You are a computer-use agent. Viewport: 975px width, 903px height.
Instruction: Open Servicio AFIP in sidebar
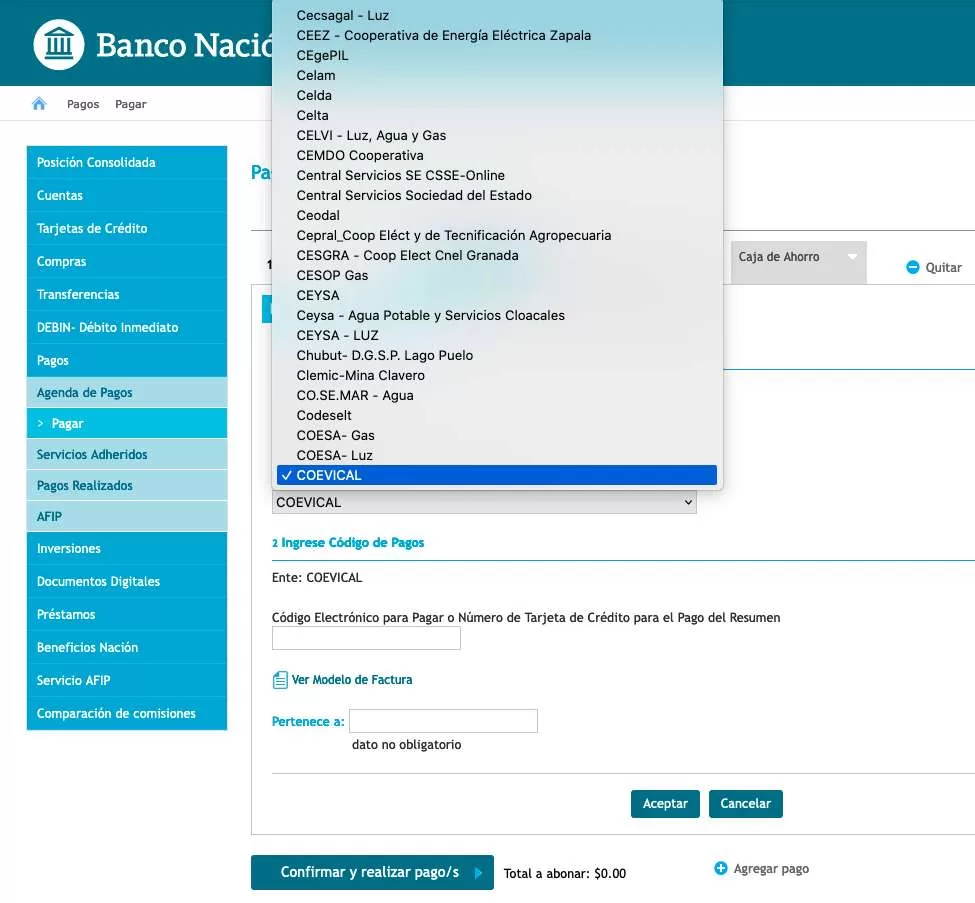click(127, 680)
